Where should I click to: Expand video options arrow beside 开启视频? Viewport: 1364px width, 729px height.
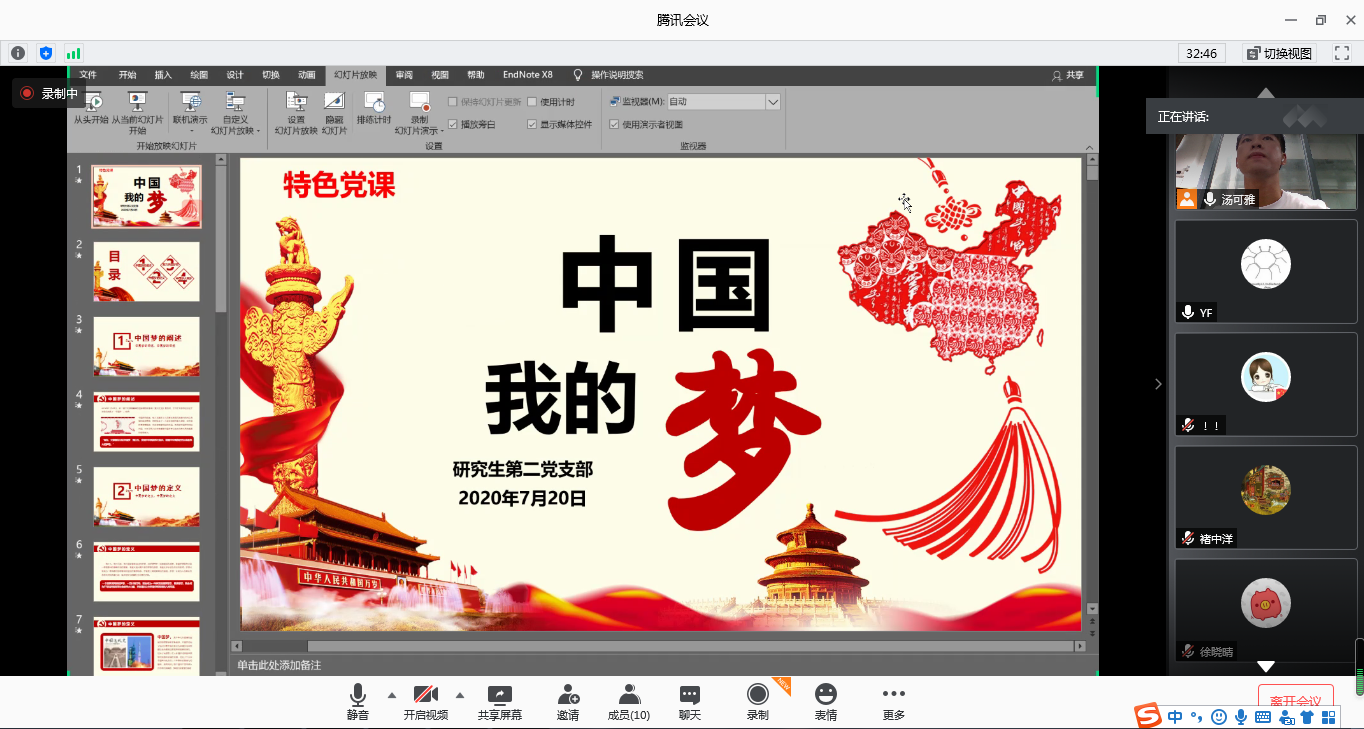coord(460,695)
